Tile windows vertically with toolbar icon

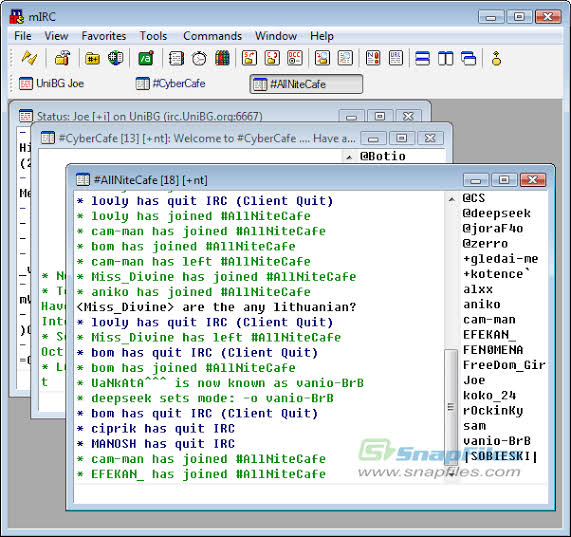pos(446,58)
